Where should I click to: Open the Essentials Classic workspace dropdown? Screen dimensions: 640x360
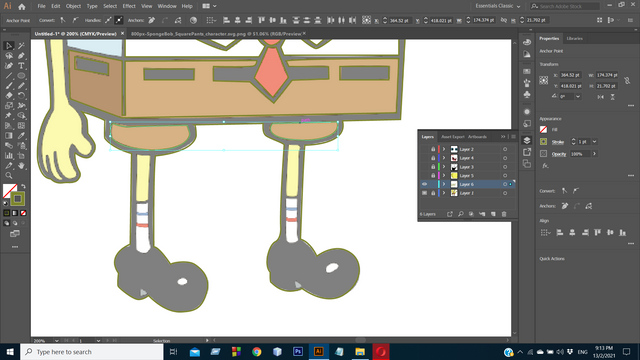(x=498, y=6)
